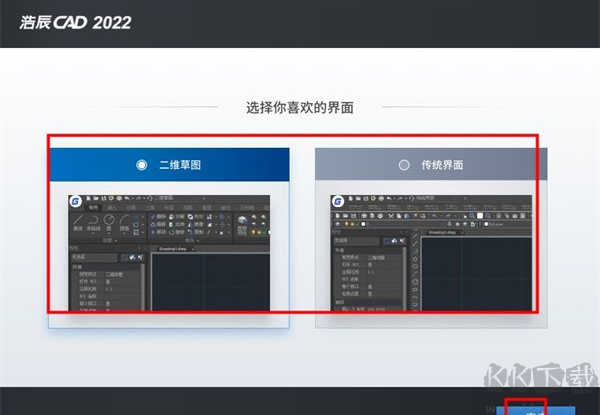Click the 传统界面 option label text
The width and height of the screenshot is (600, 415).
(442, 164)
